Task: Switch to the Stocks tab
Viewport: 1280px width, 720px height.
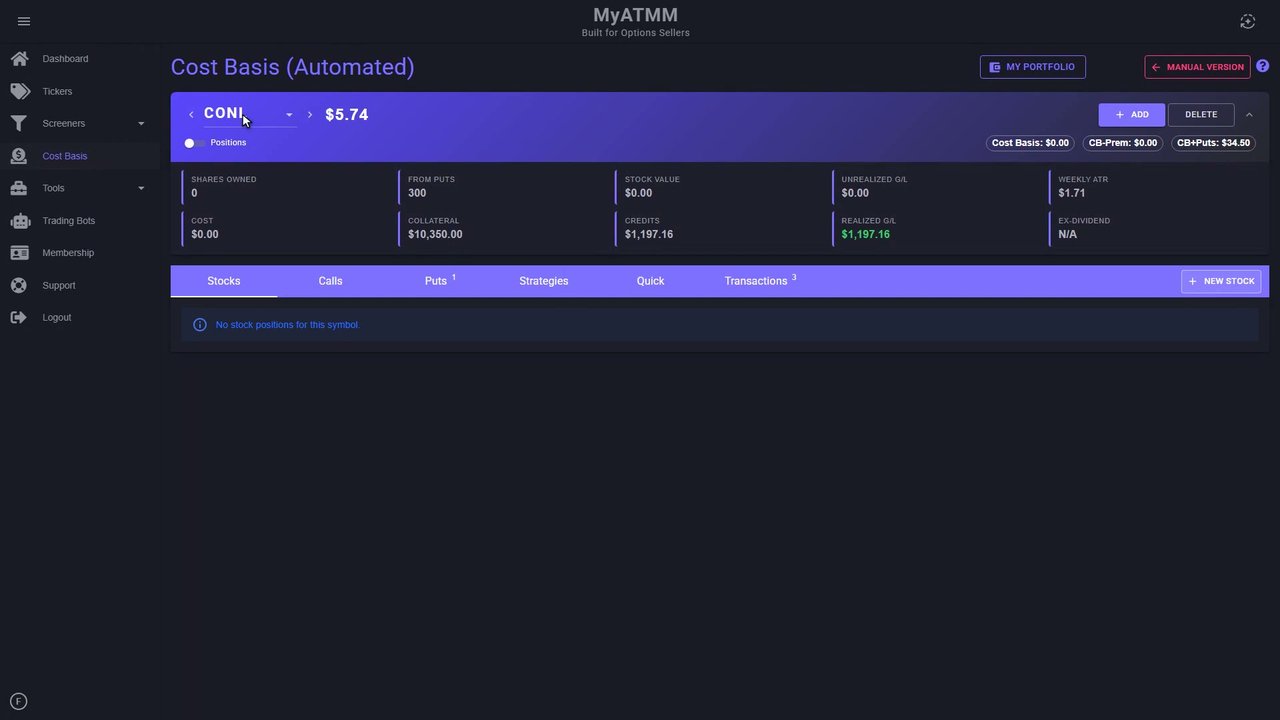Action: 224,281
